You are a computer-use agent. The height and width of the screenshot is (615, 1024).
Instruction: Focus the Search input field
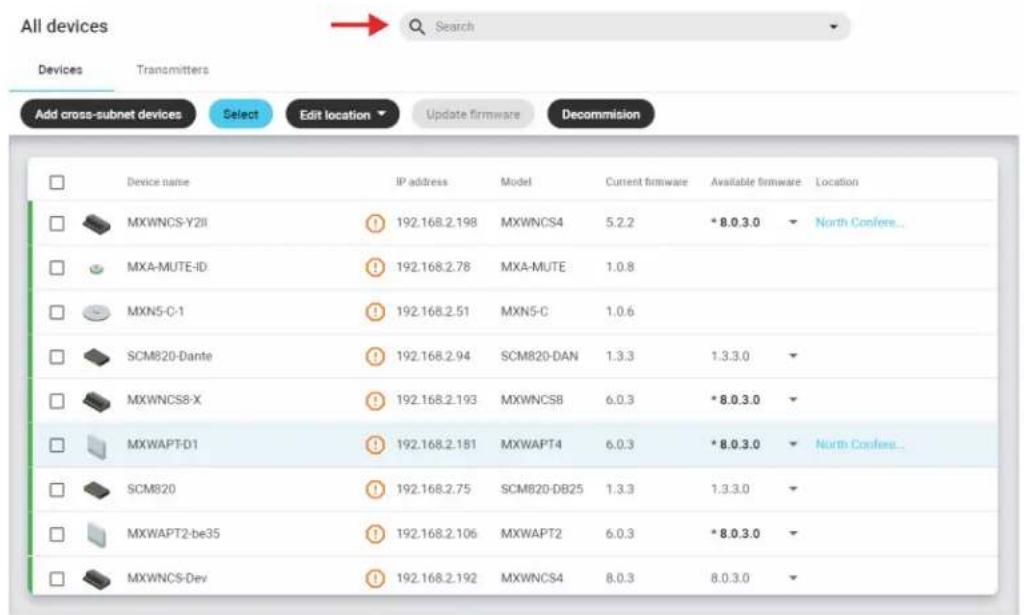(x=625, y=27)
